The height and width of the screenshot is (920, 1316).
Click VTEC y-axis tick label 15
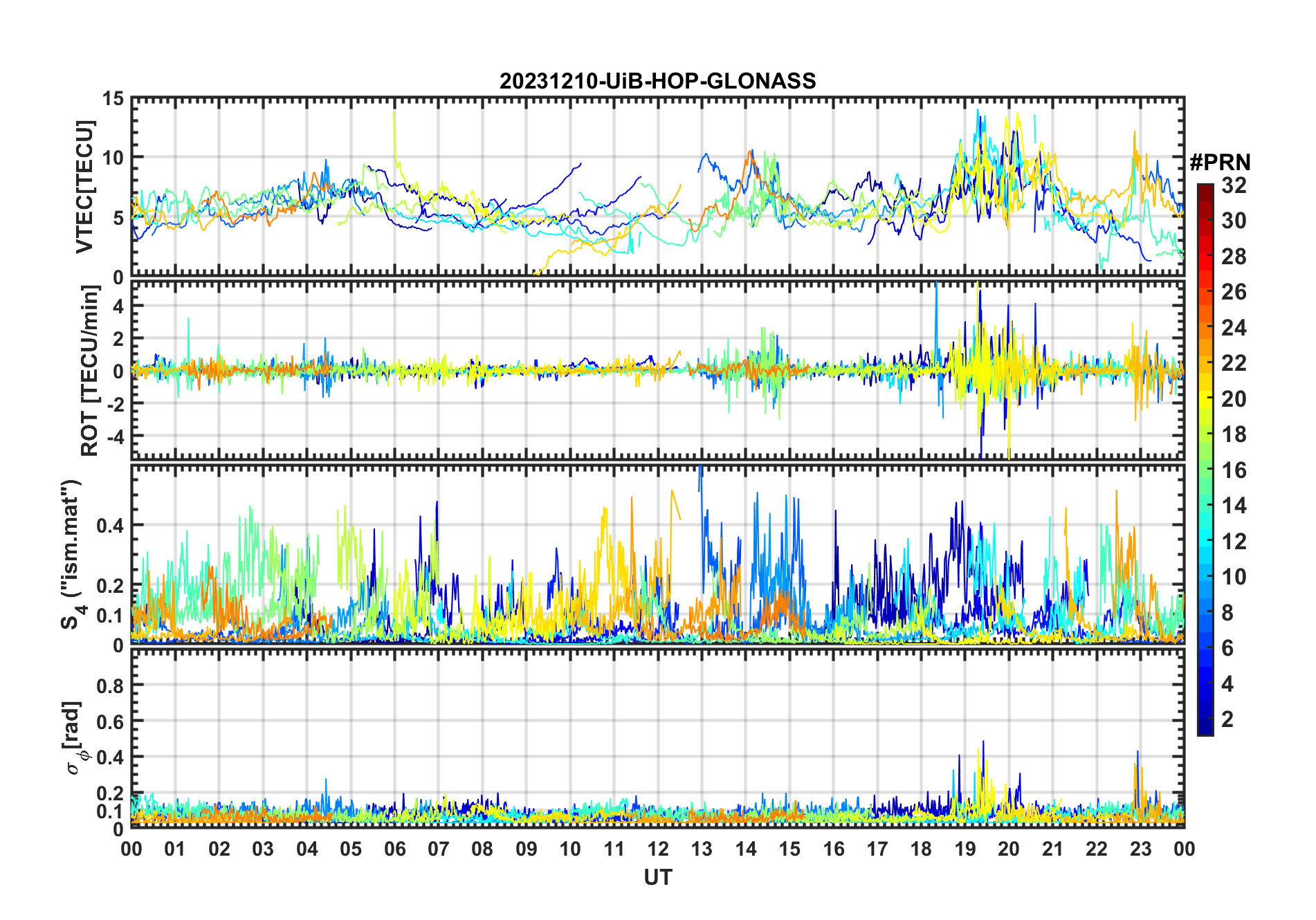(x=113, y=99)
